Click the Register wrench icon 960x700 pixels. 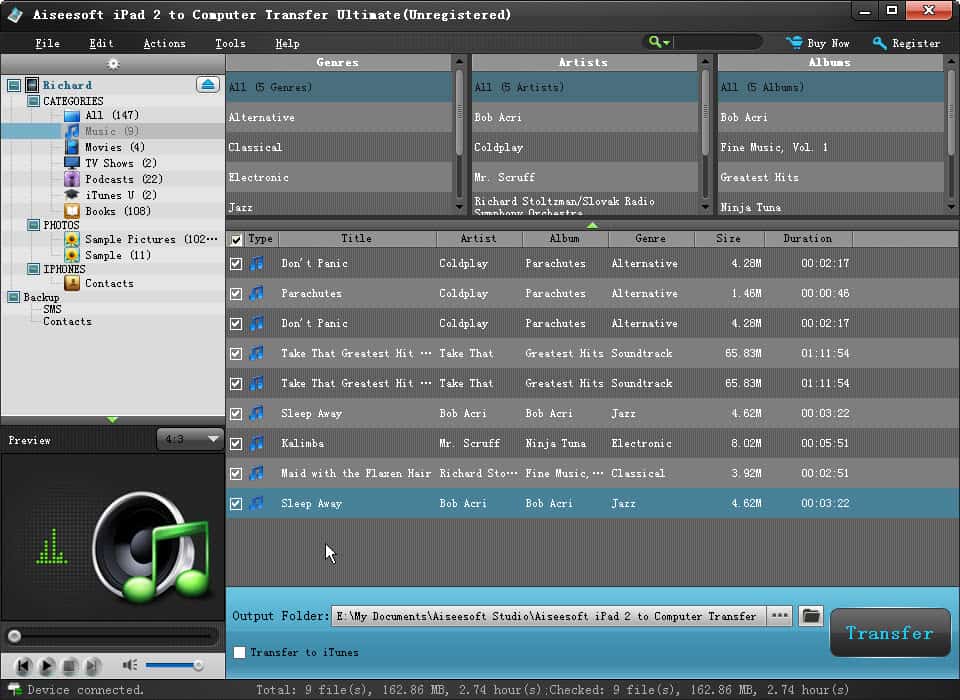(880, 43)
